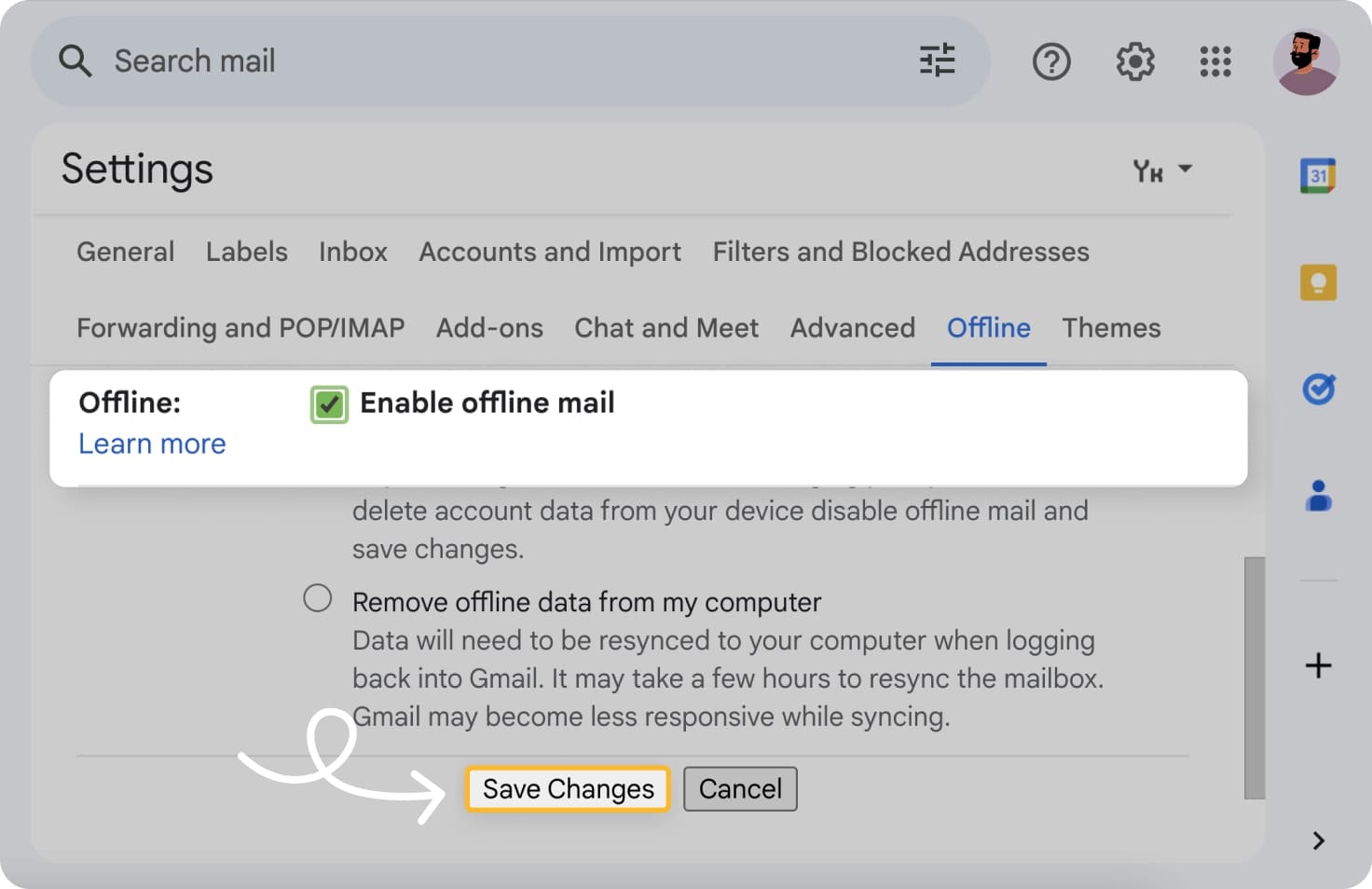Open Google Contacts in the side panel
1372x889 pixels.
pyautogui.click(x=1317, y=498)
